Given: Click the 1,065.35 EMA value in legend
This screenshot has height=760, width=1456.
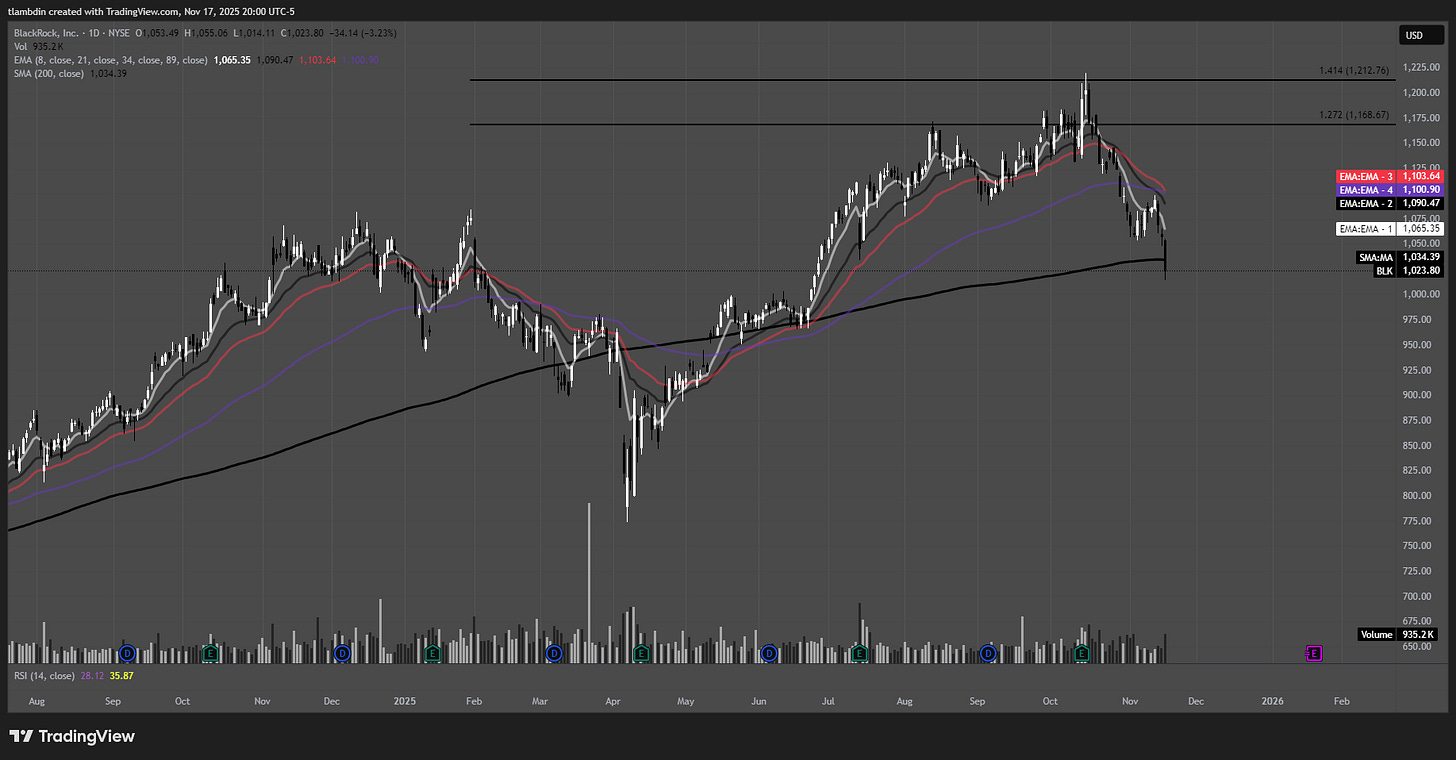Looking at the screenshot, I should tap(232, 60).
